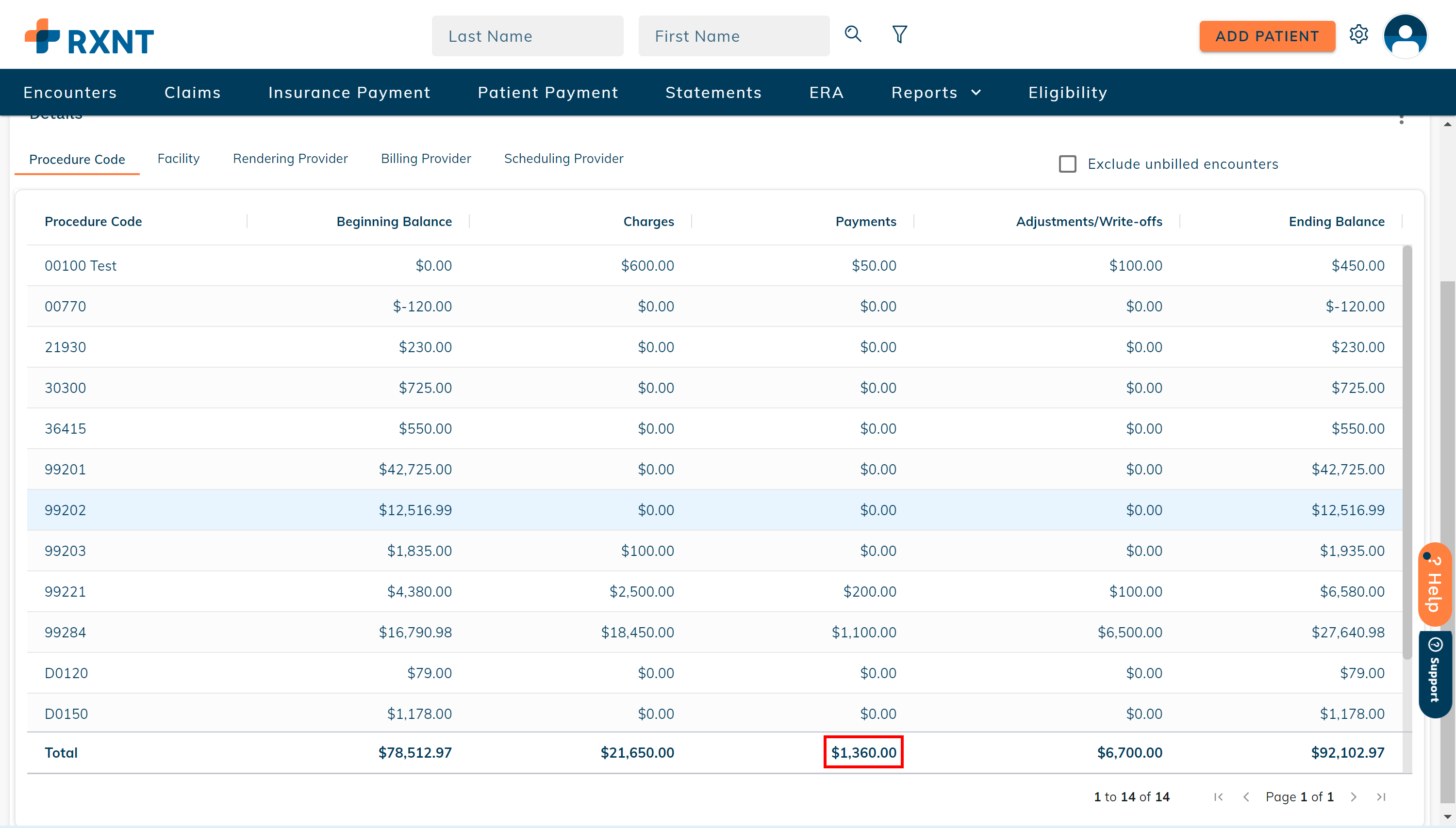Select the Procedure Code tab
This screenshot has height=828, width=1456.
77,159
